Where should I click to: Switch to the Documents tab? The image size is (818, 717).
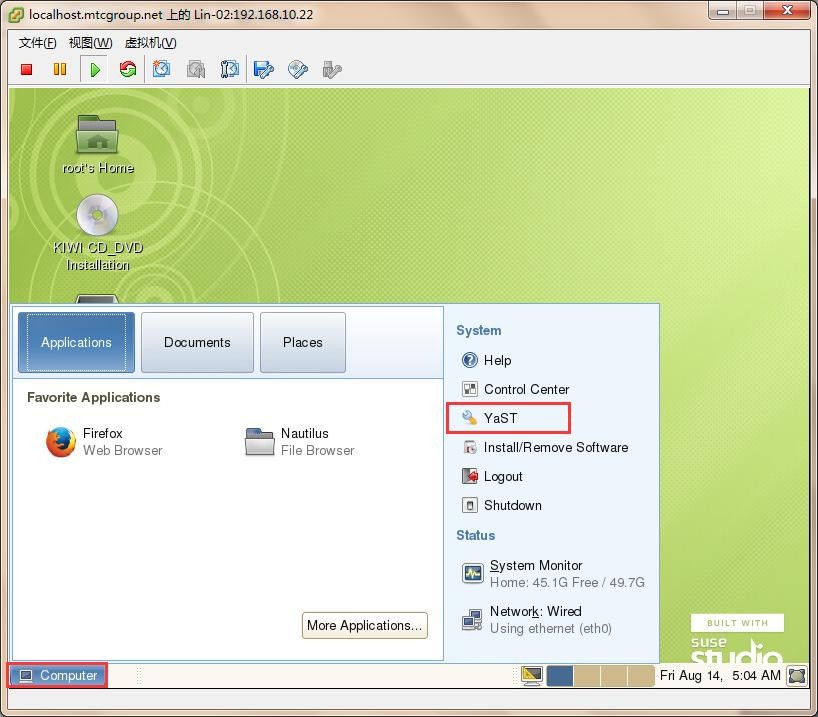[x=197, y=342]
